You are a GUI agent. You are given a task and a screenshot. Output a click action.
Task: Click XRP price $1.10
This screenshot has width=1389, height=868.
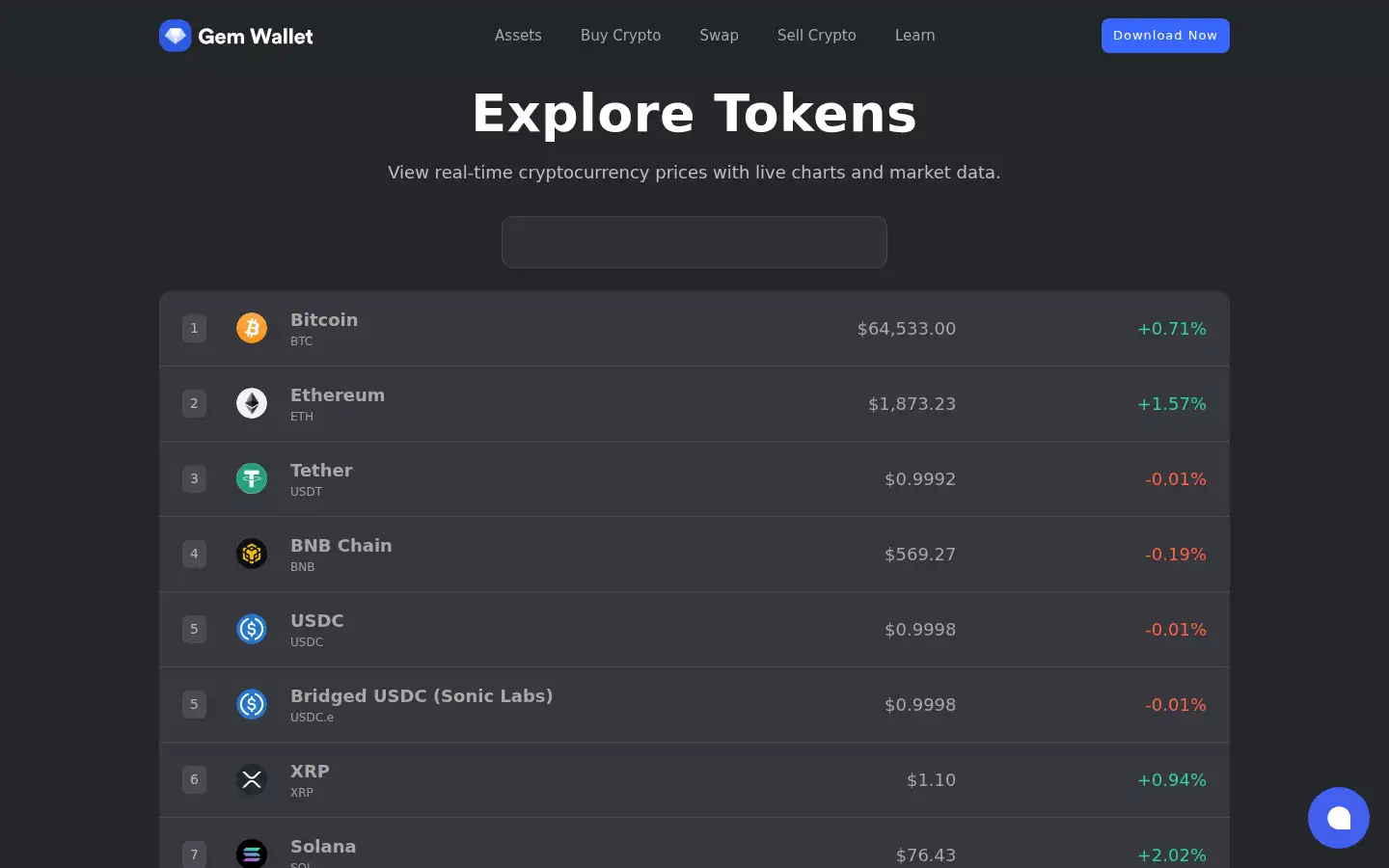932,780
